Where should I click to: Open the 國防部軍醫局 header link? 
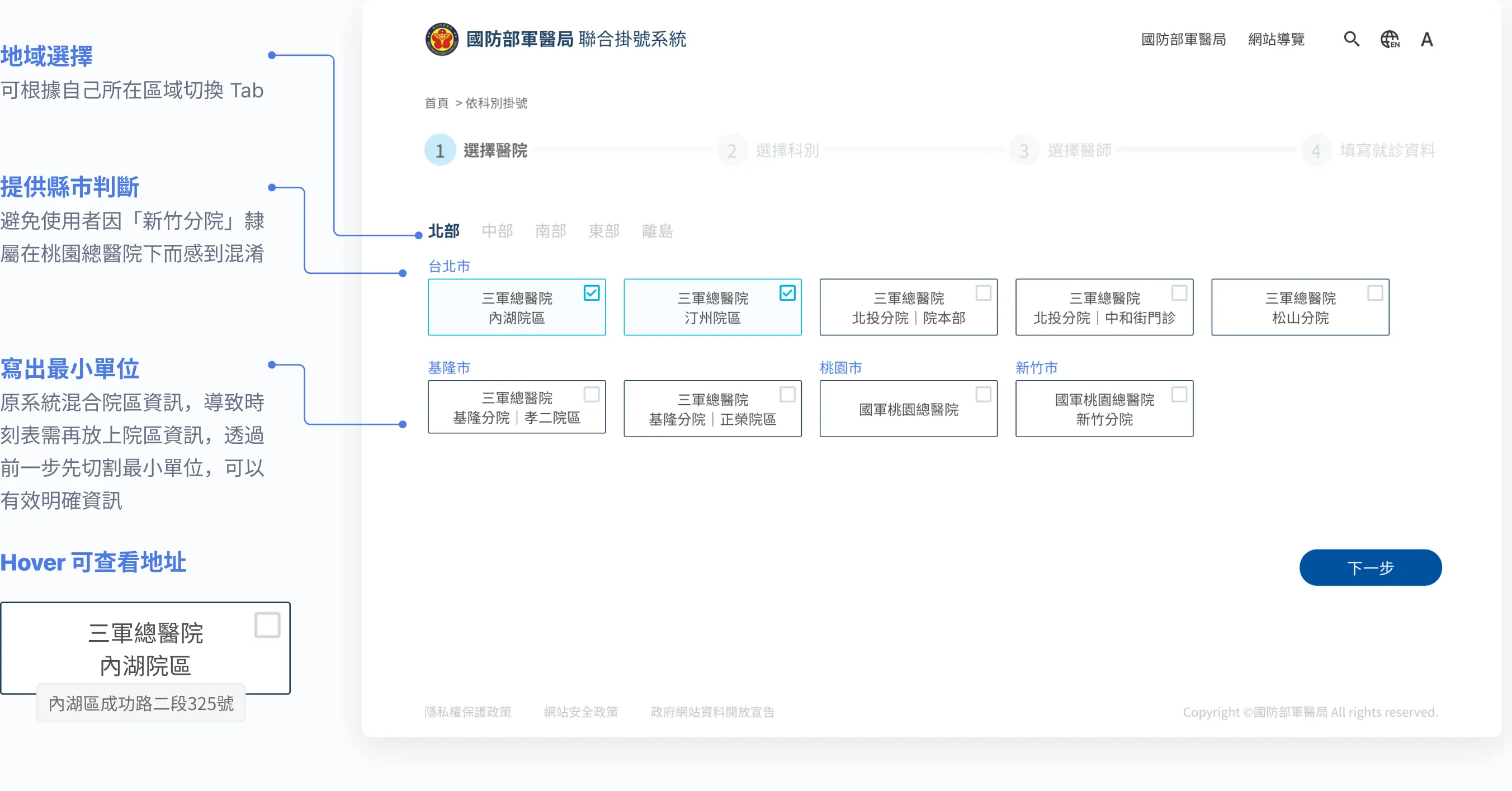(1183, 39)
